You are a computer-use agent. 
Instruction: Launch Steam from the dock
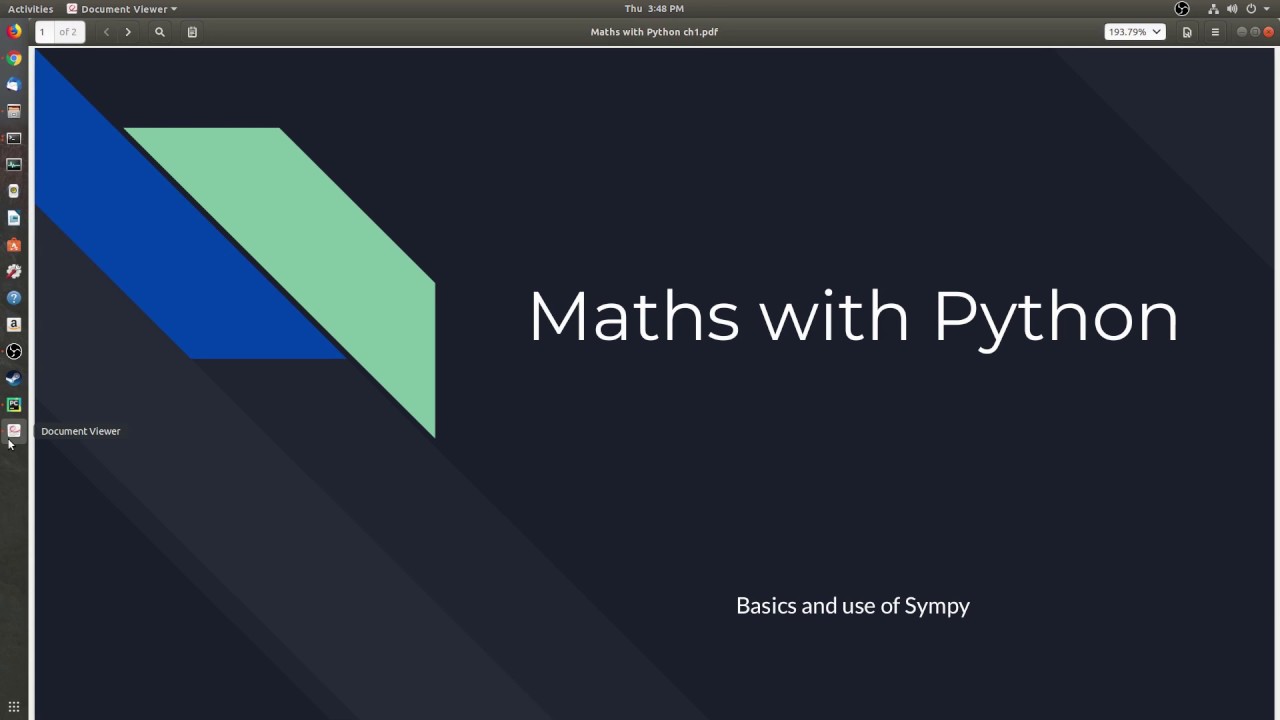14,378
